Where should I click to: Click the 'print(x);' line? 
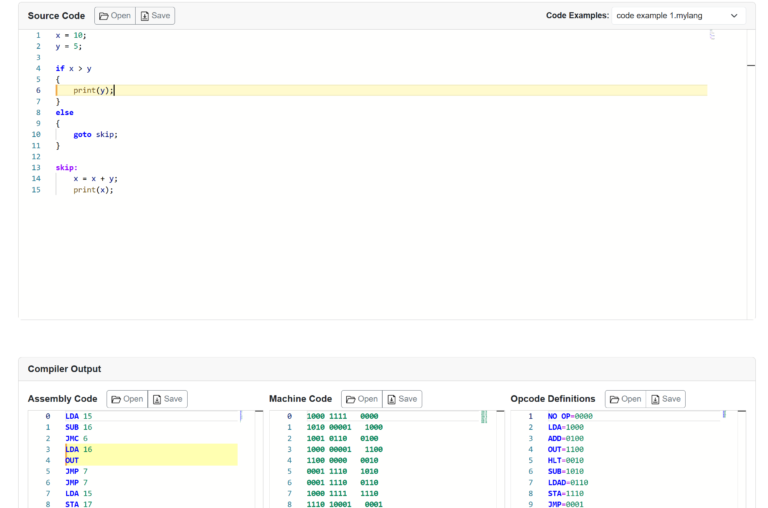(93, 190)
